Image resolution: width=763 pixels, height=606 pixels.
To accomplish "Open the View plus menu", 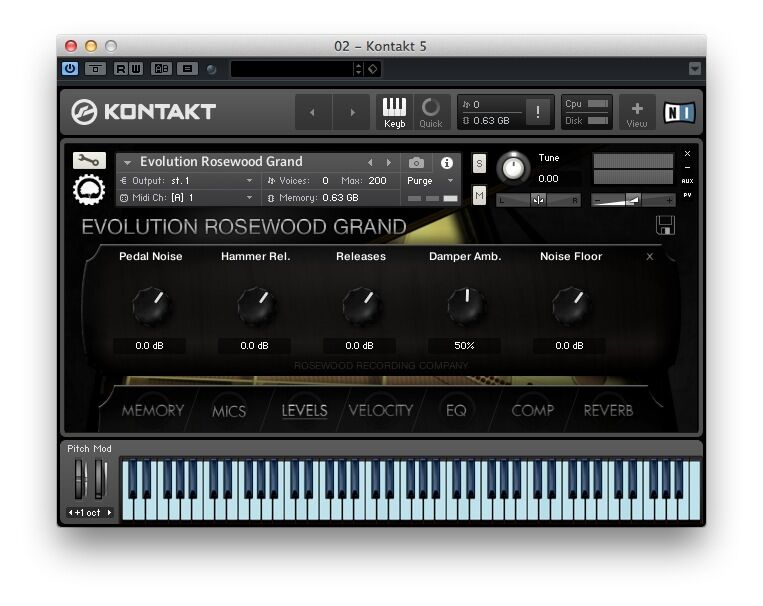I will [x=637, y=113].
